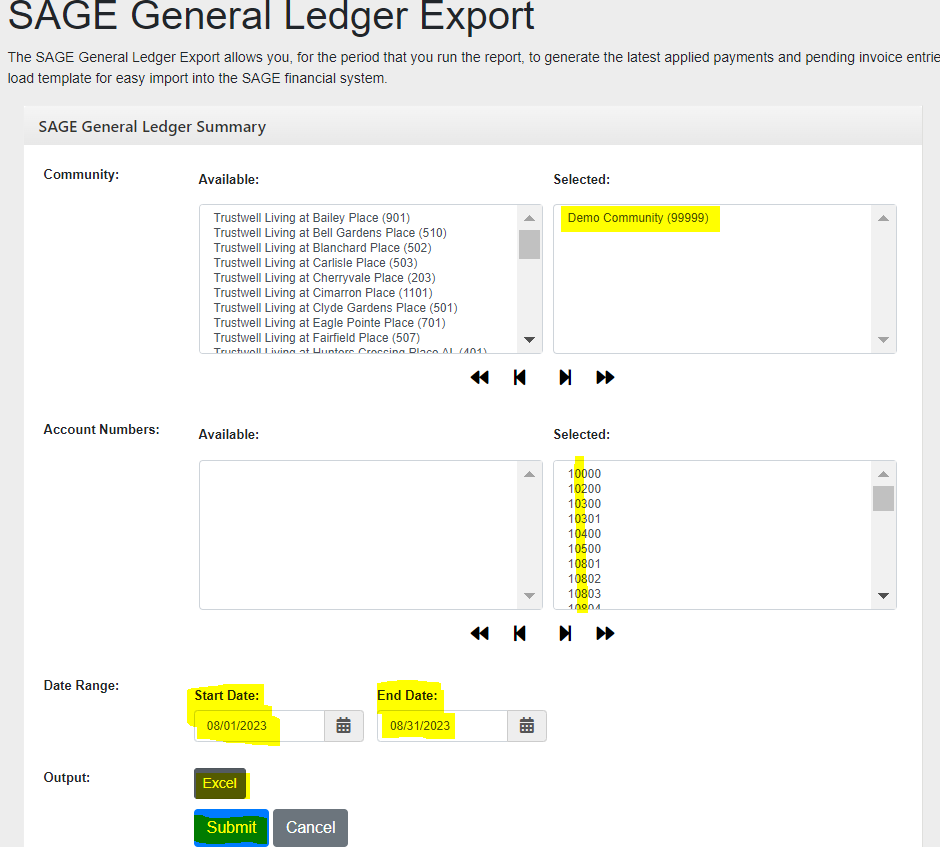The width and height of the screenshot is (940, 847).
Task: Select account number 10000
Action: (585, 474)
